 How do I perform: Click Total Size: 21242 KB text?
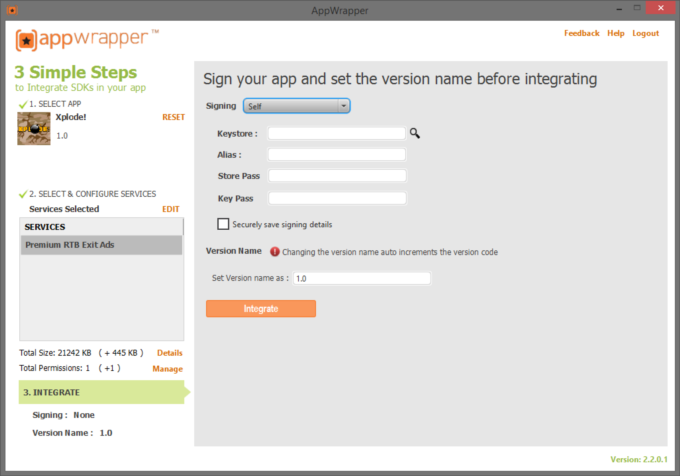55,353
